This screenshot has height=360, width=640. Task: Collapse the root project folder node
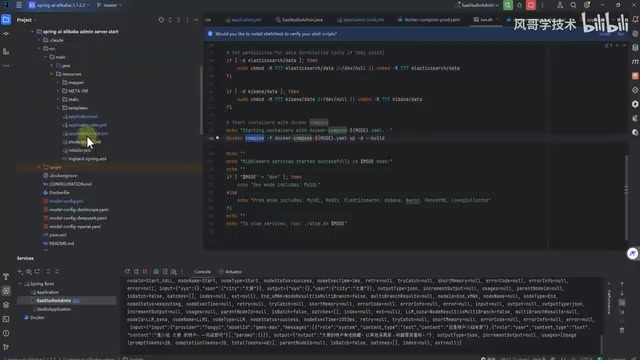tap(33, 31)
